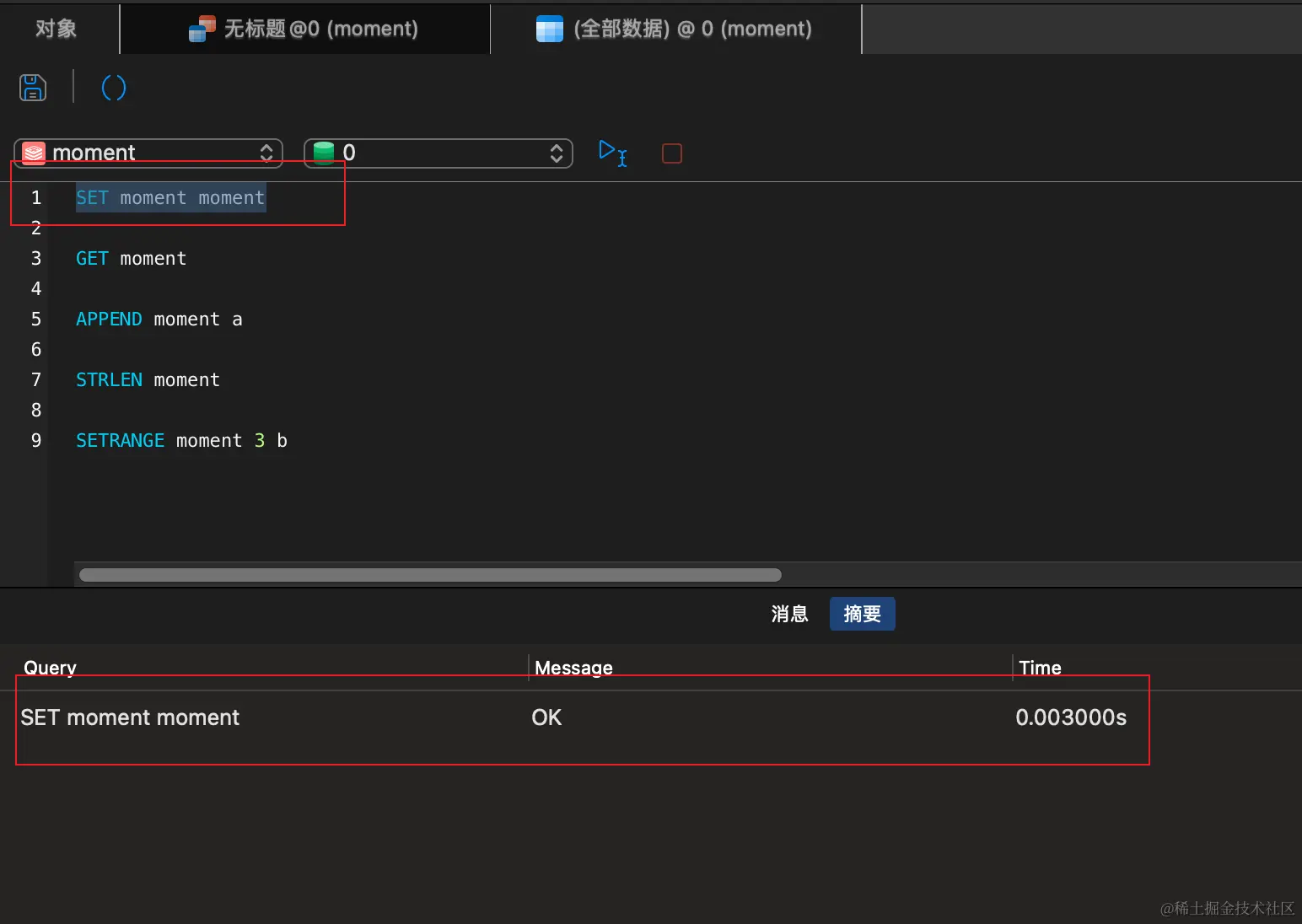Switch to the 无标题 @0 (moment) tab
Viewport: 1302px width, 924px height.
(x=304, y=29)
